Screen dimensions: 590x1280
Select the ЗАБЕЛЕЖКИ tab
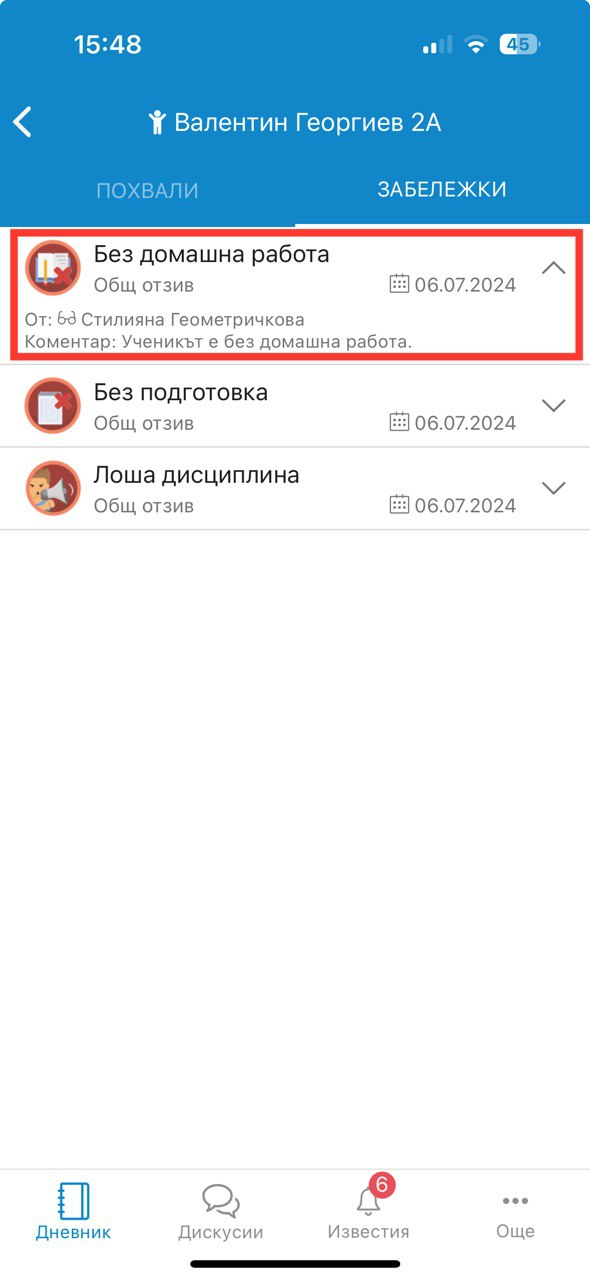442,189
